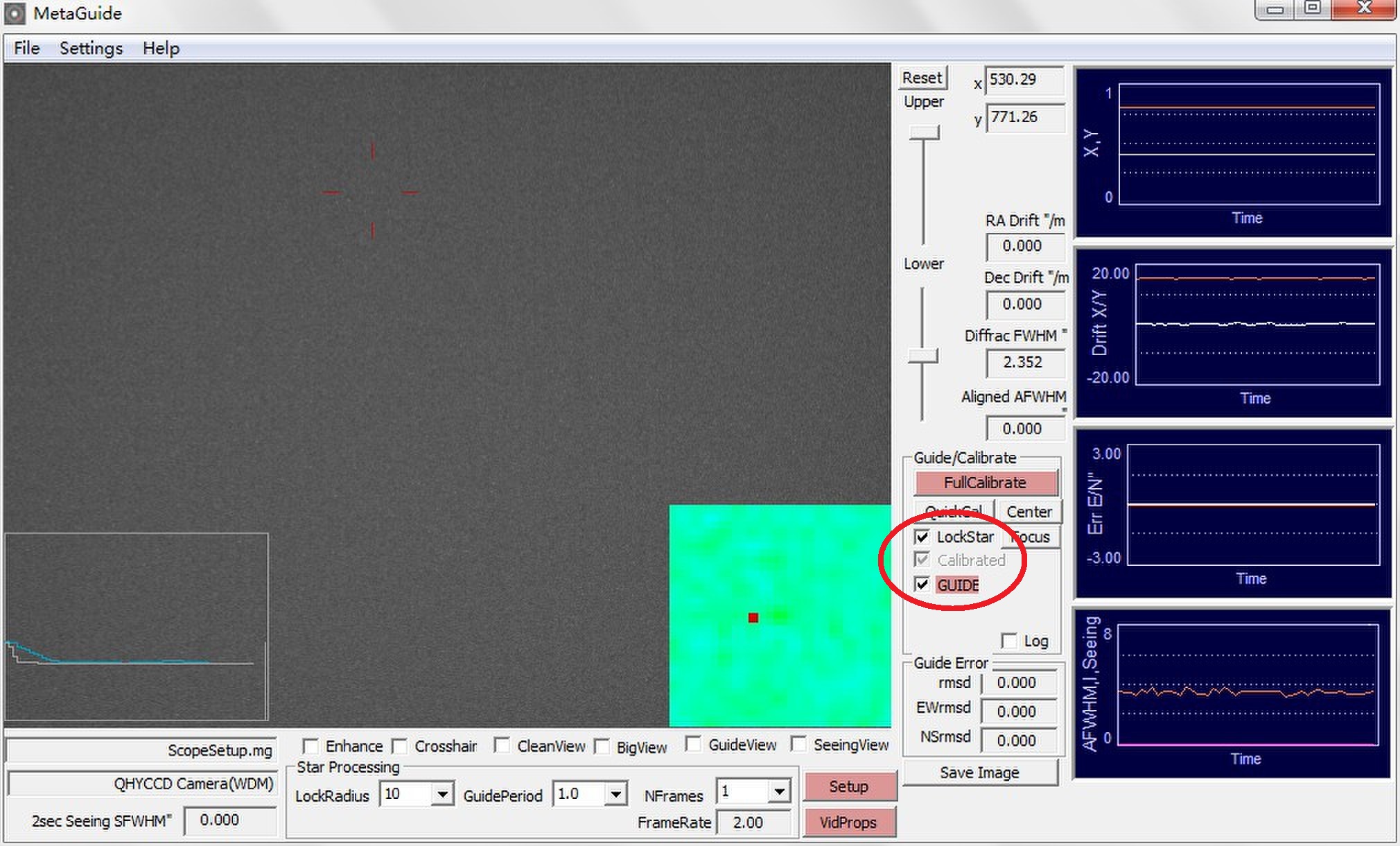1400x846 pixels.
Task: Click the Center button
Action: tap(1029, 511)
